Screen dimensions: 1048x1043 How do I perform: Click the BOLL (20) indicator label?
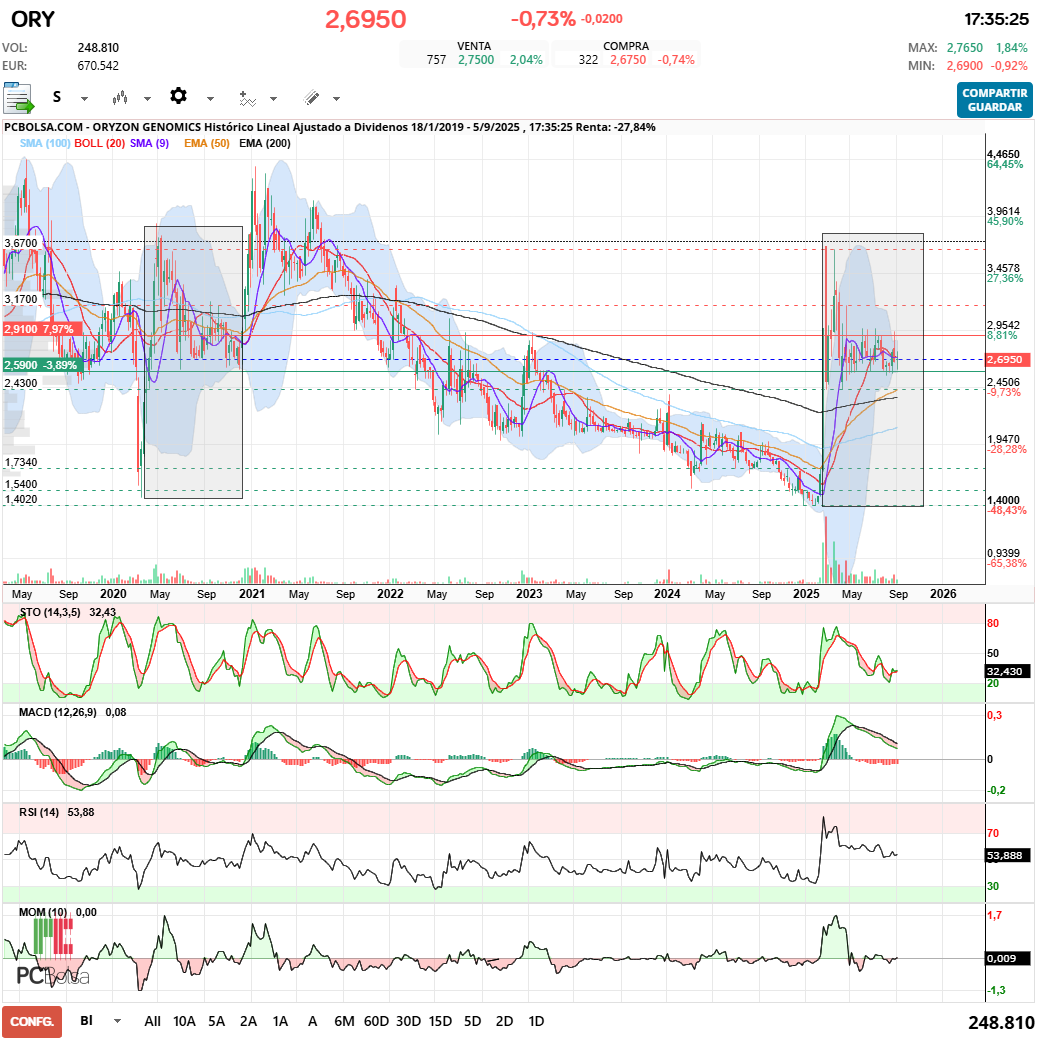click(x=100, y=143)
